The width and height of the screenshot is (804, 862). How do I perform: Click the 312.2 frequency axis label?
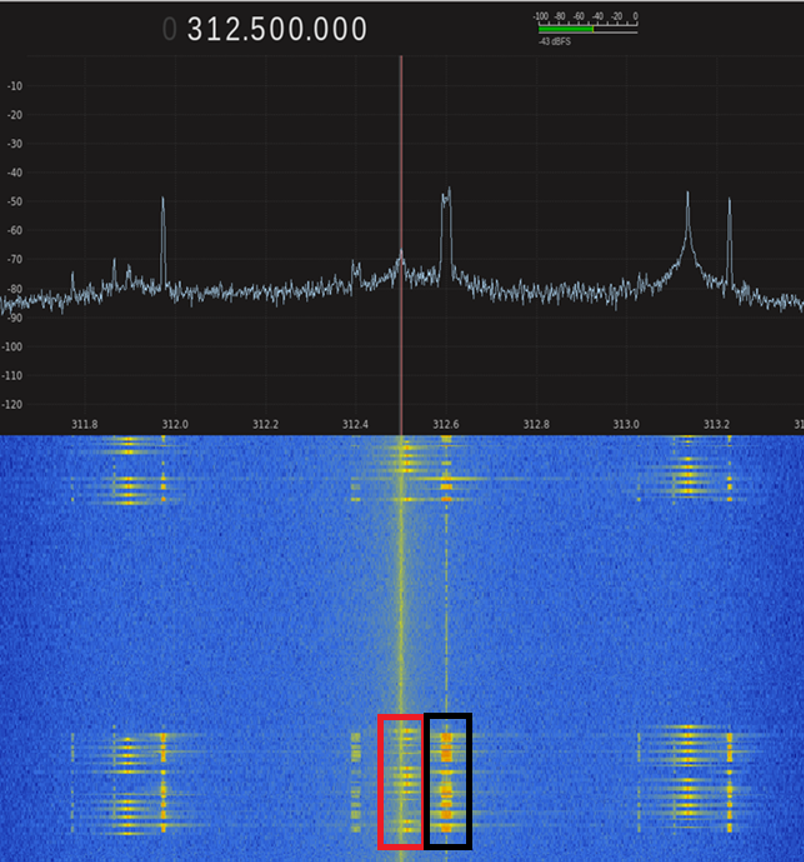pyautogui.click(x=265, y=424)
